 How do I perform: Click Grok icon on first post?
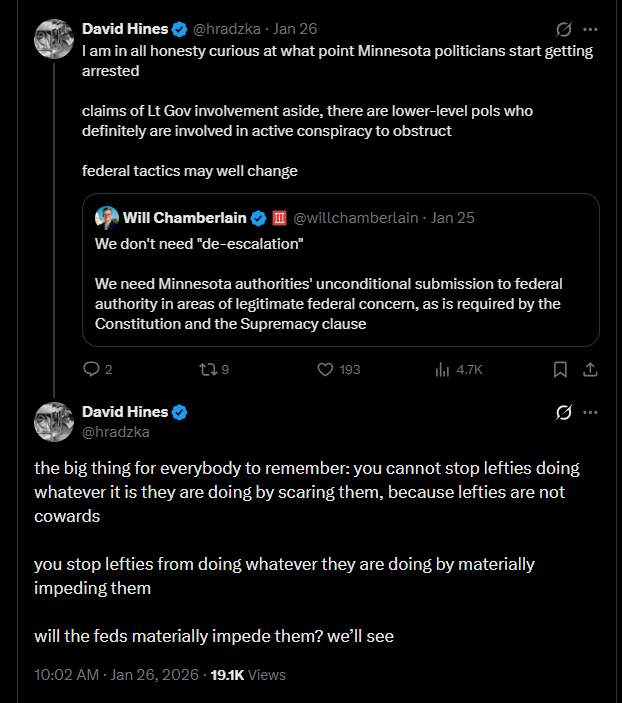point(563,29)
